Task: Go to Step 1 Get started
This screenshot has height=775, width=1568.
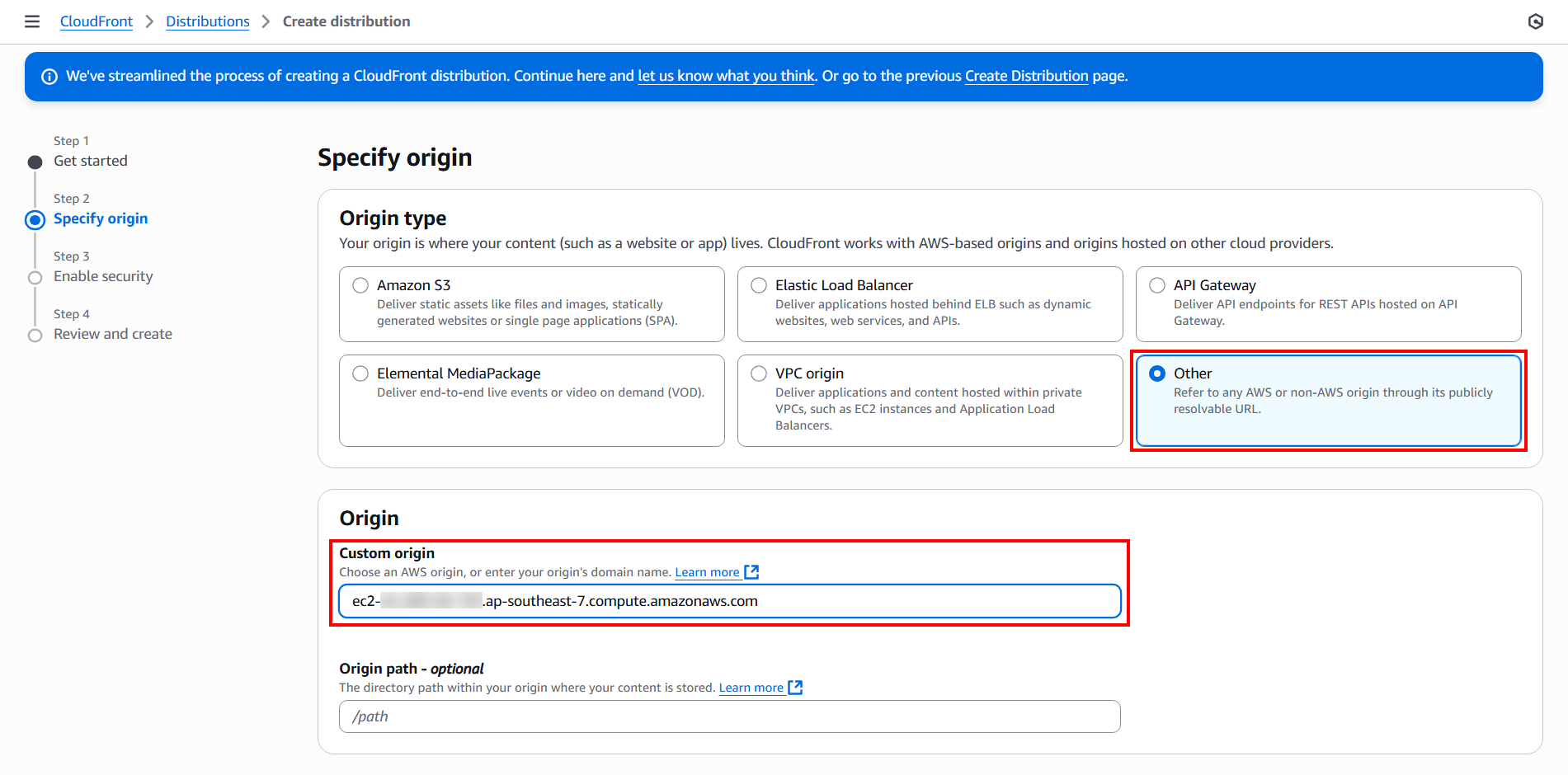Action: pyautogui.click(x=91, y=161)
